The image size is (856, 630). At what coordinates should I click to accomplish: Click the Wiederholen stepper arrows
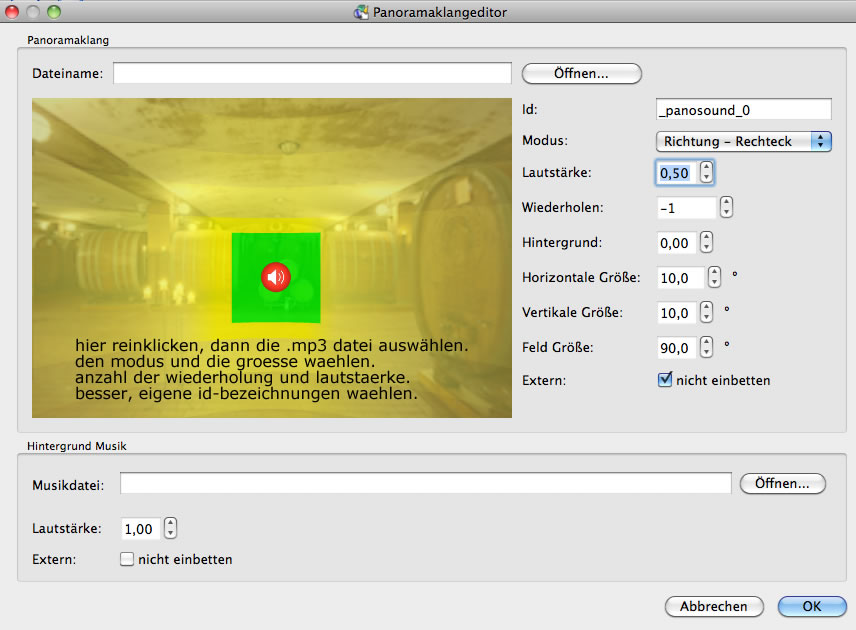[726, 208]
